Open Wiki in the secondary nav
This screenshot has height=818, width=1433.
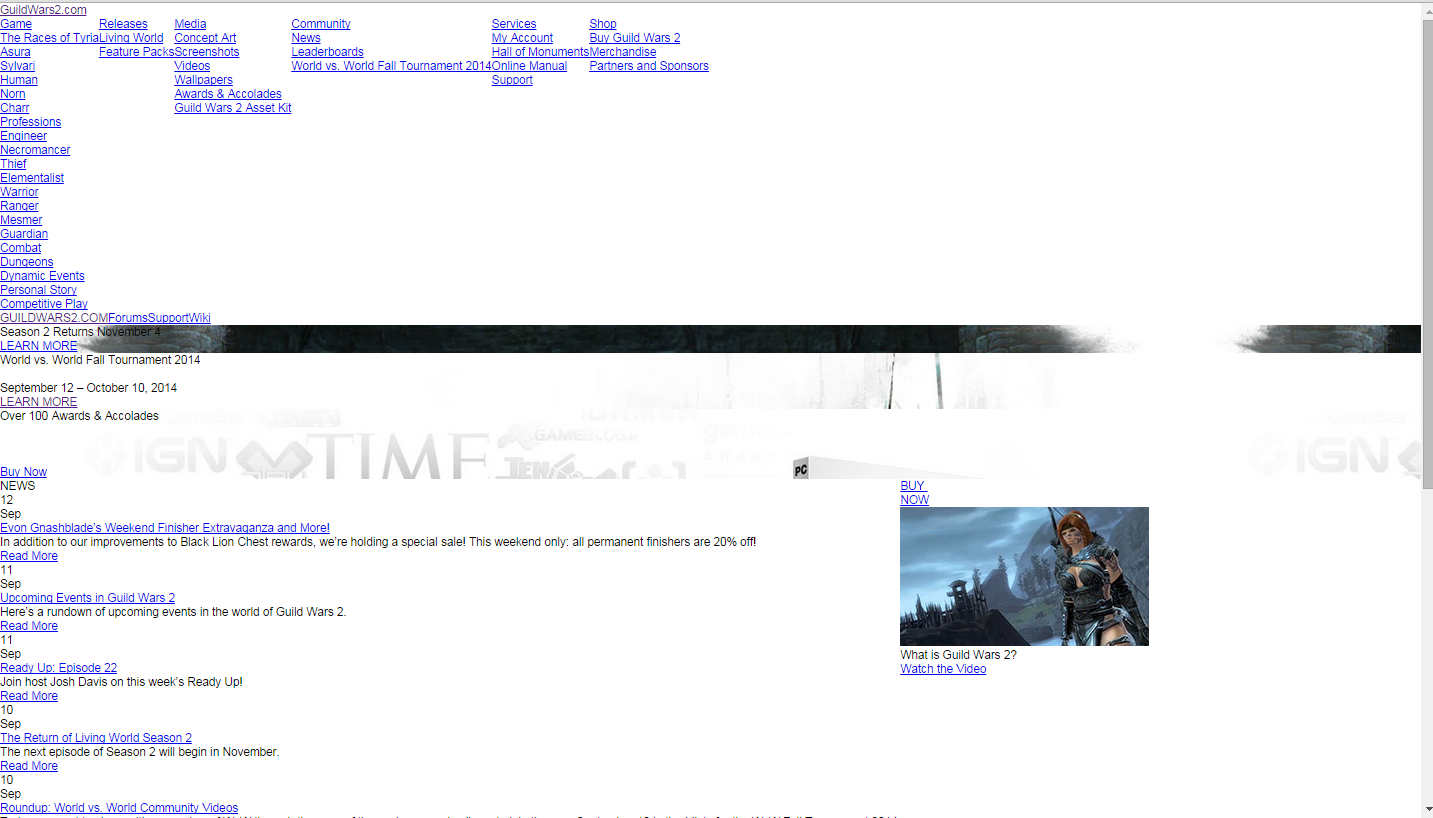click(200, 318)
